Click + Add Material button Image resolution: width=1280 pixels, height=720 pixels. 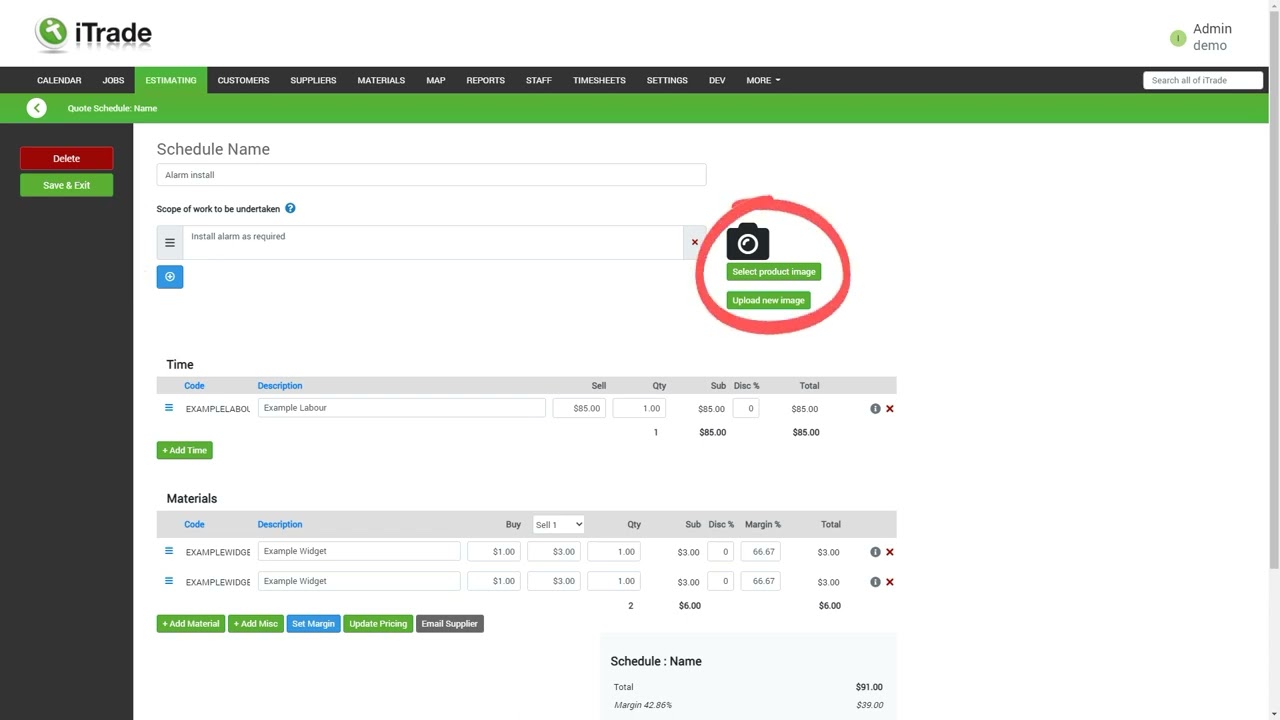pyautogui.click(x=191, y=624)
